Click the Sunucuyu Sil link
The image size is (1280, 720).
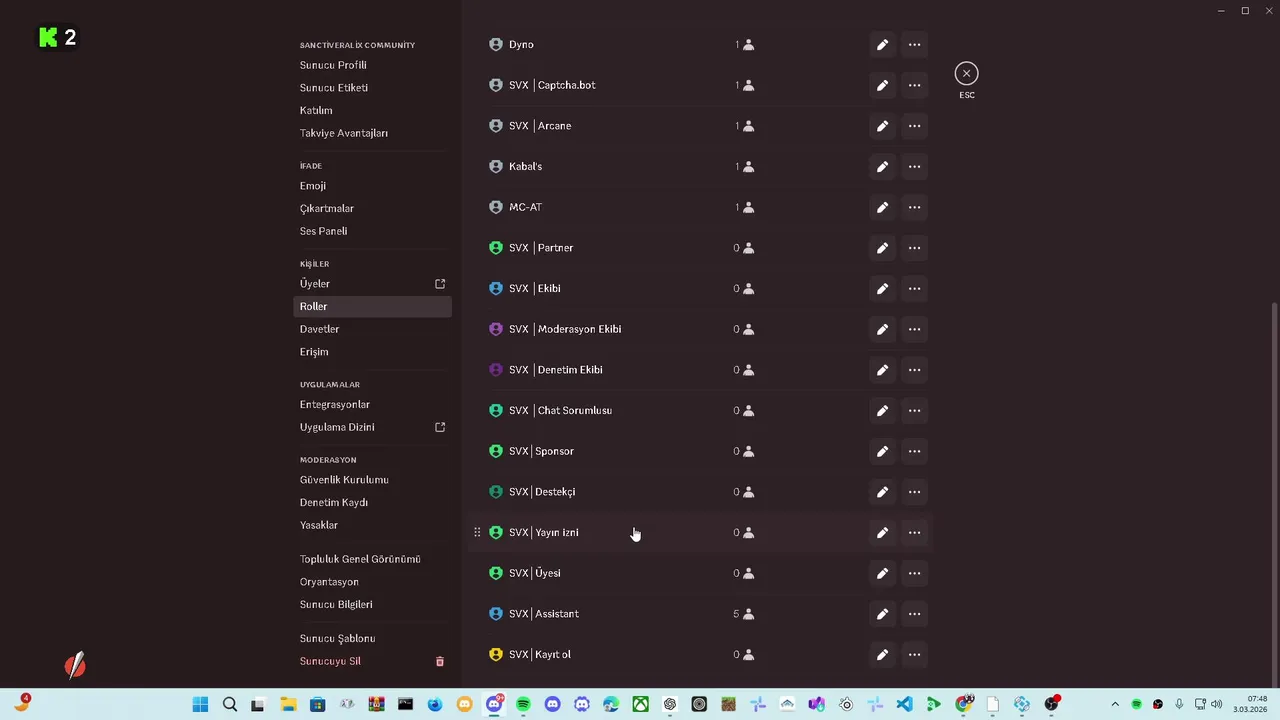pos(330,661)
